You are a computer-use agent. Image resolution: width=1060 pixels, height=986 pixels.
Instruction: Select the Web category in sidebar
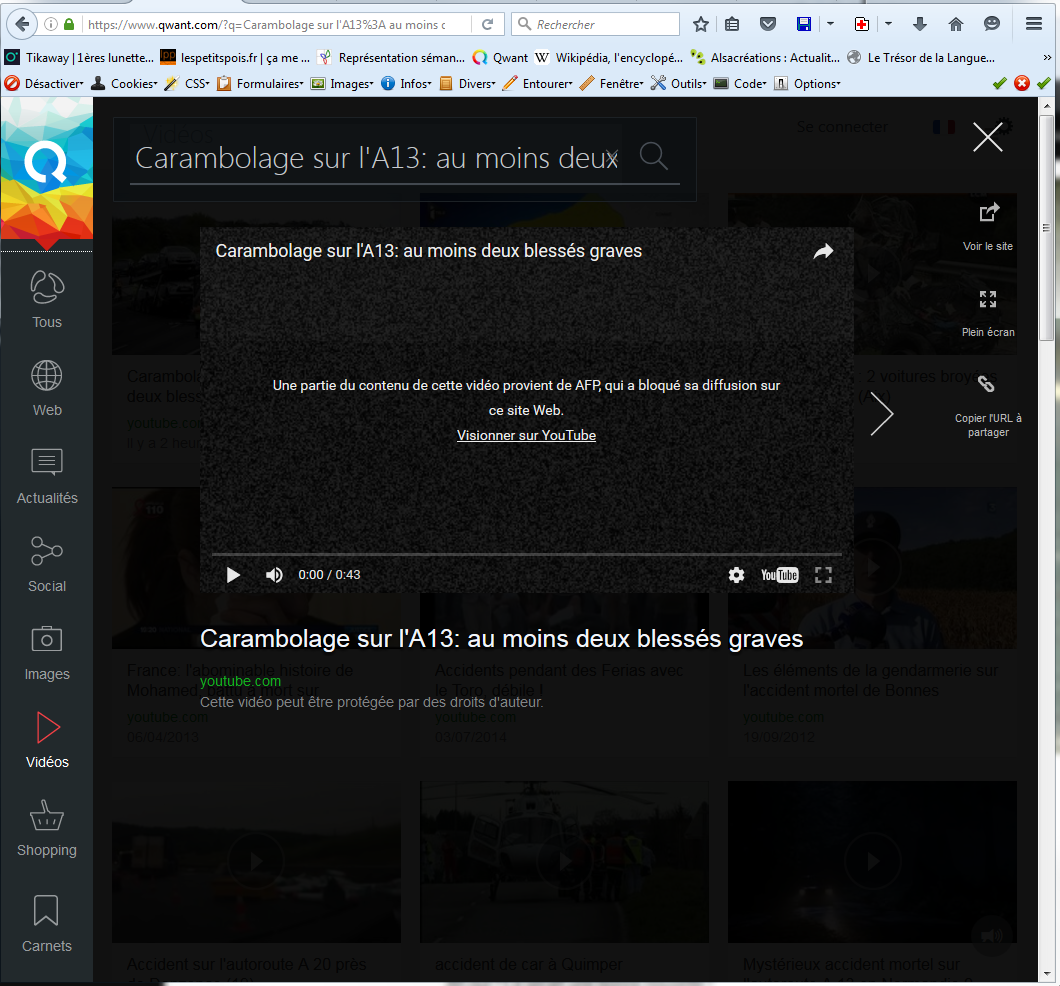click(x=47, y=388)
